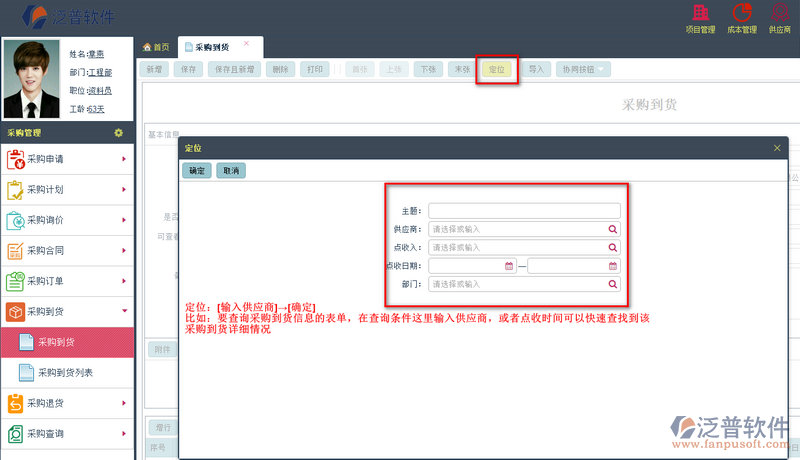Click 取消 in the 定位 dialog

[x=231, y=170]
